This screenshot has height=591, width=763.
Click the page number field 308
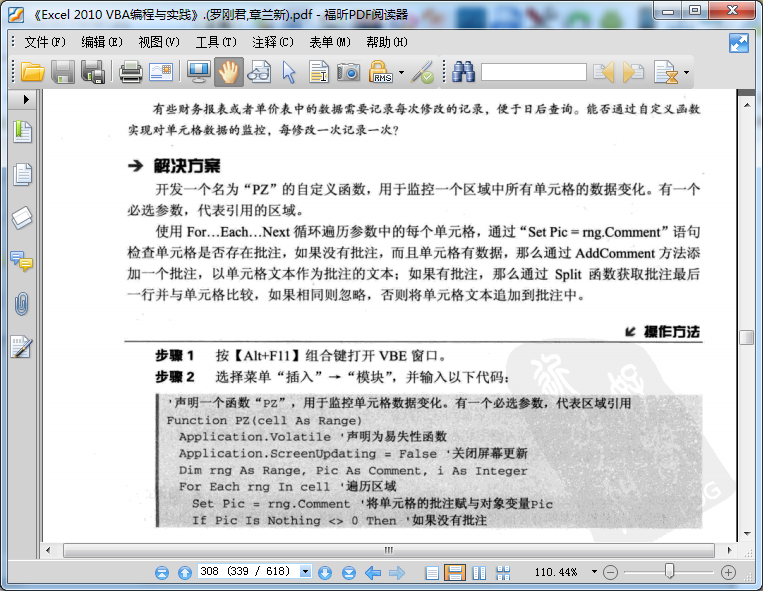(248, 571)
